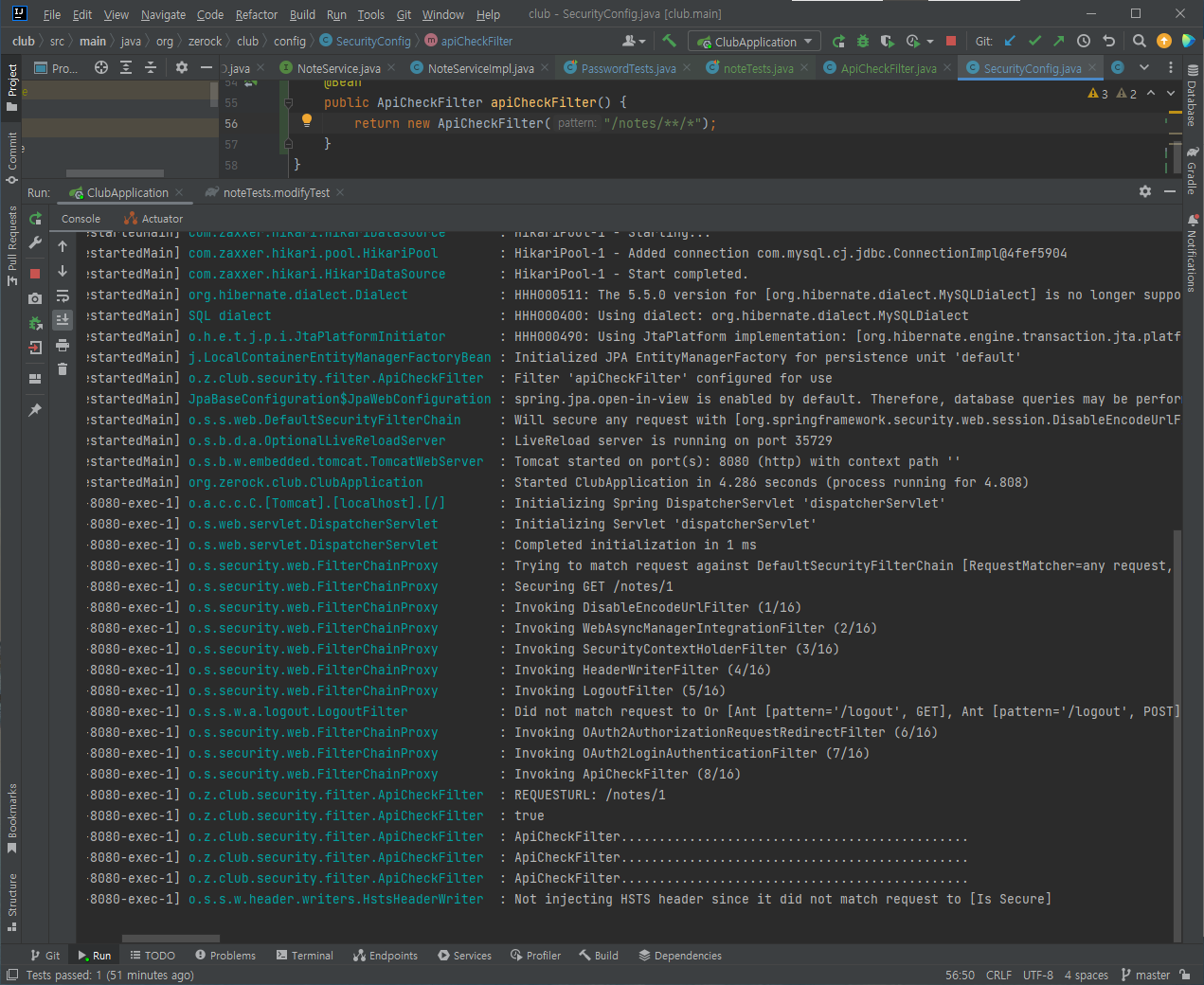Click the wrench Modify Run Configuration icon
The width and height of the screenshot is (1204, 985).
pyautogui.click(x=35, y=243)
